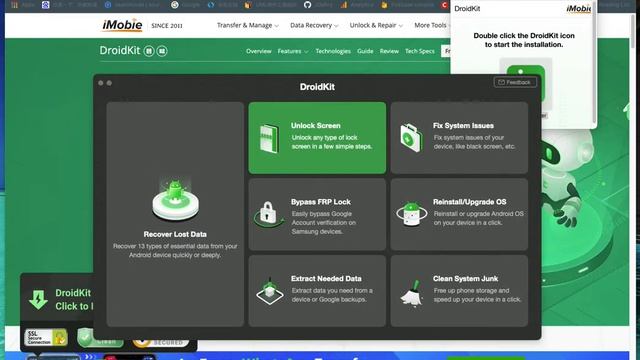
Task: Click the Analytics bookmark in the browser bar
Action: [x=357, y=5]
